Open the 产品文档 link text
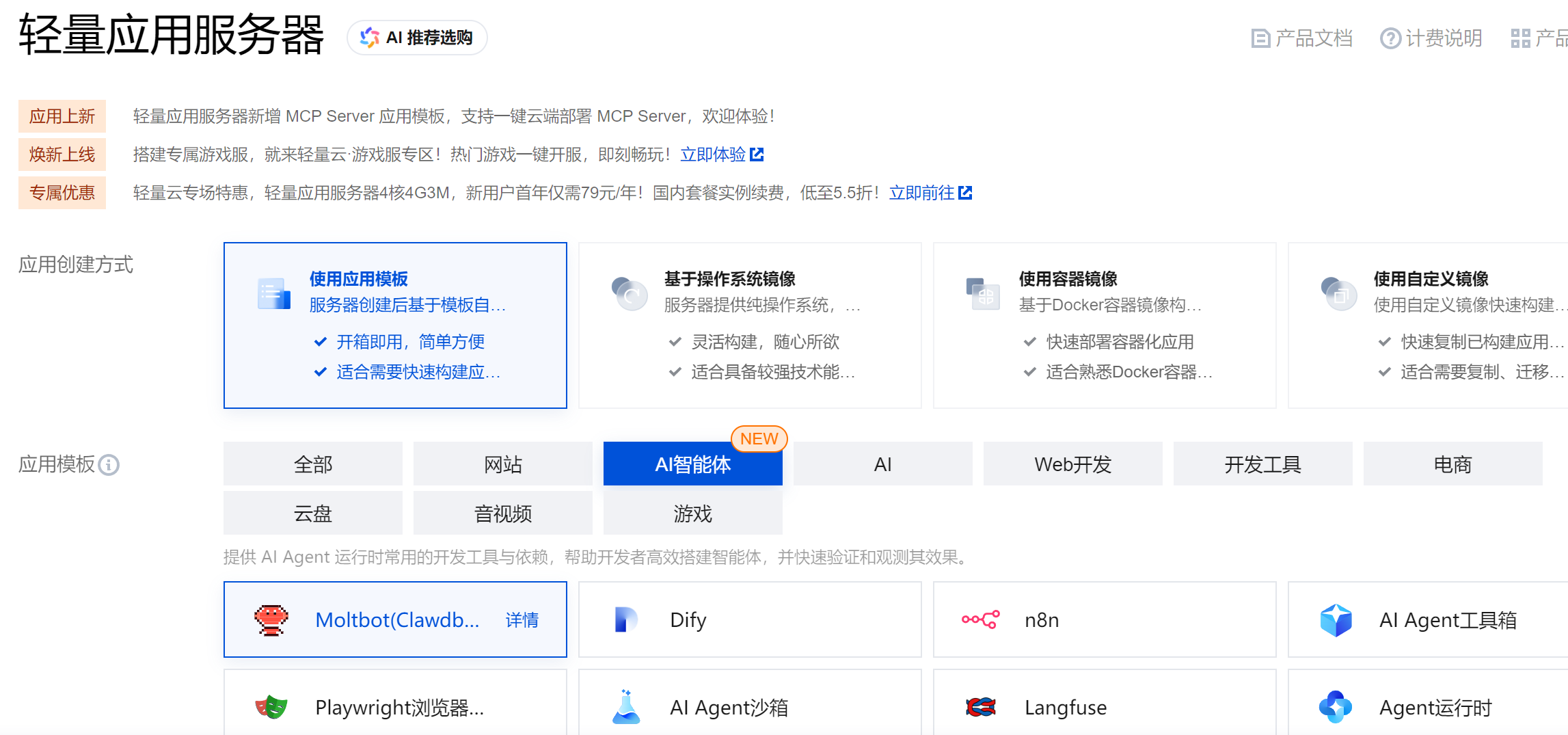The height and width of the screenshot is (735, 1568). click(1314, 38)
